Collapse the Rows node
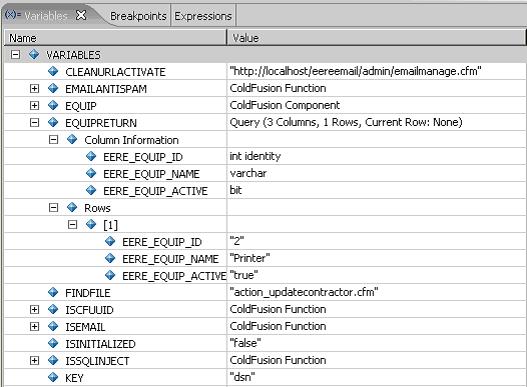The height and width of the screenshot is (387, 527). (x=53, y=207)
